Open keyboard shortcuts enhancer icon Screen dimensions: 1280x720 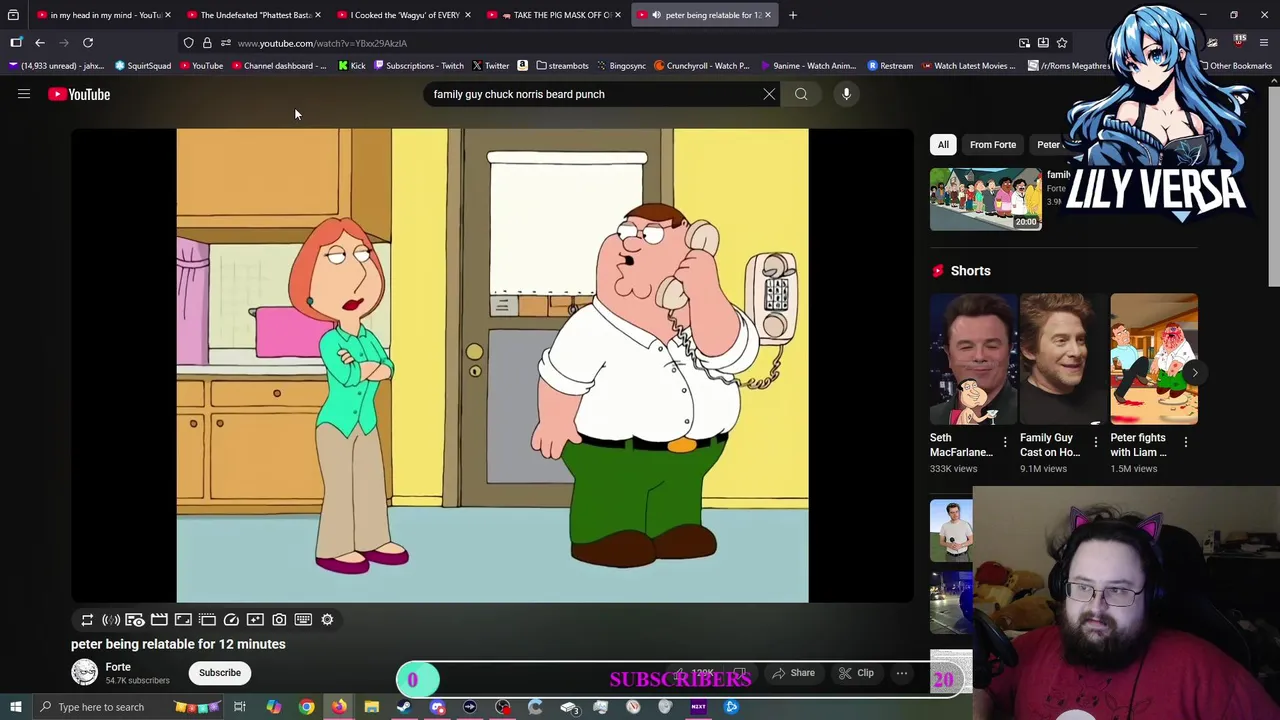pyautogui.click(x=303, y=620)
